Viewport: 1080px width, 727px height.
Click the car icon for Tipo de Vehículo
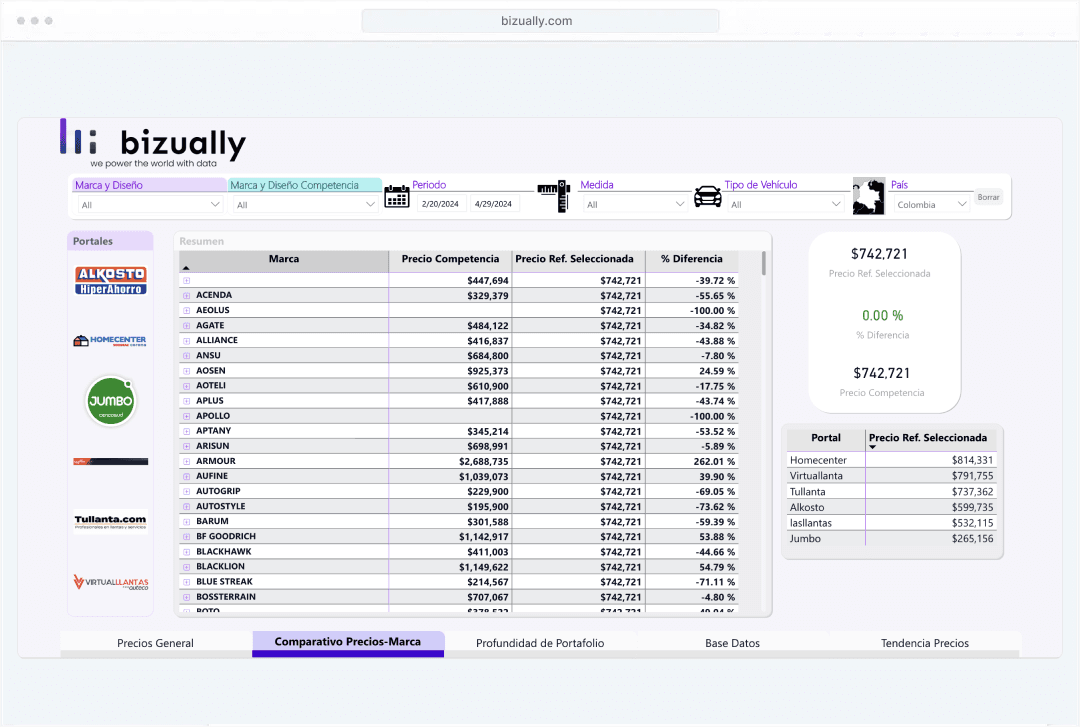point(708,196)
